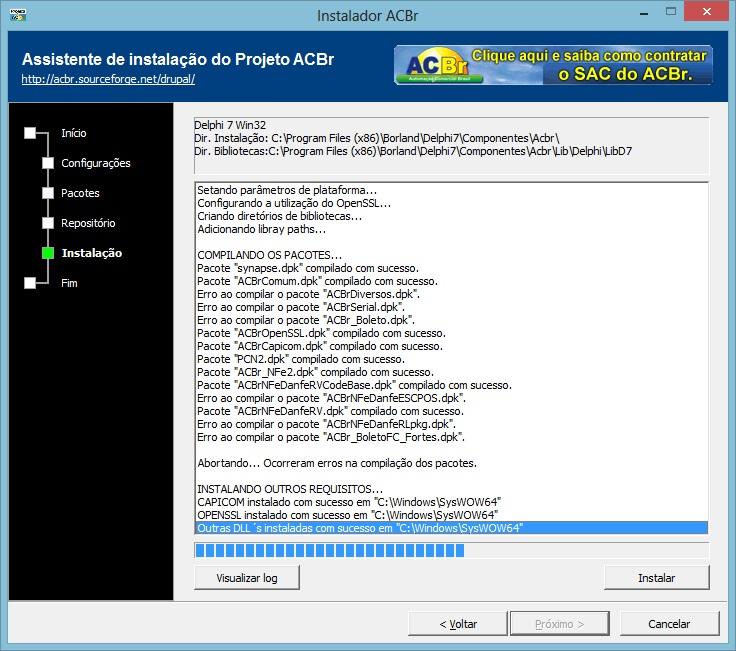Click the Cancelar button

coord(669,624)
